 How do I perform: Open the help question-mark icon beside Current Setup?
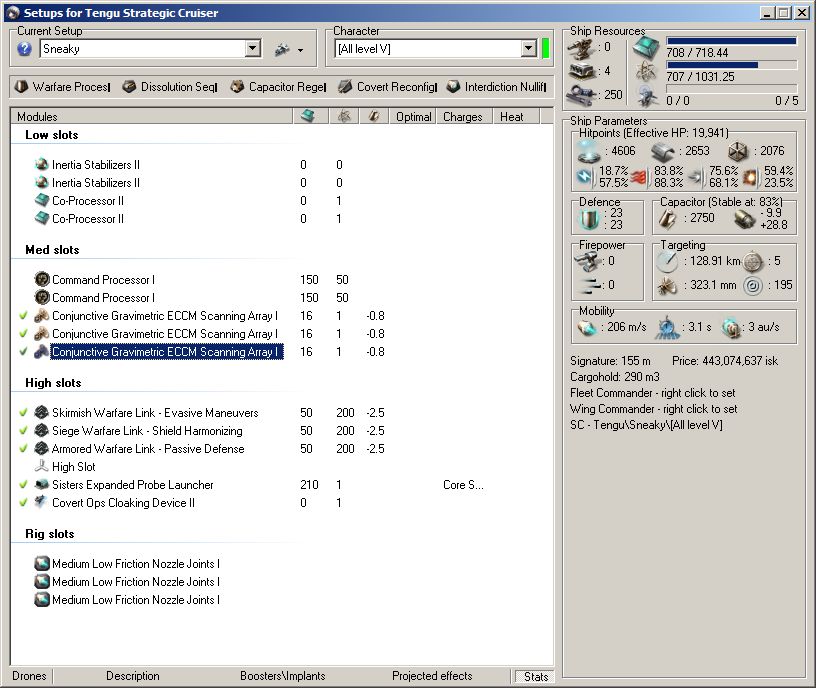tap(24, 49)
